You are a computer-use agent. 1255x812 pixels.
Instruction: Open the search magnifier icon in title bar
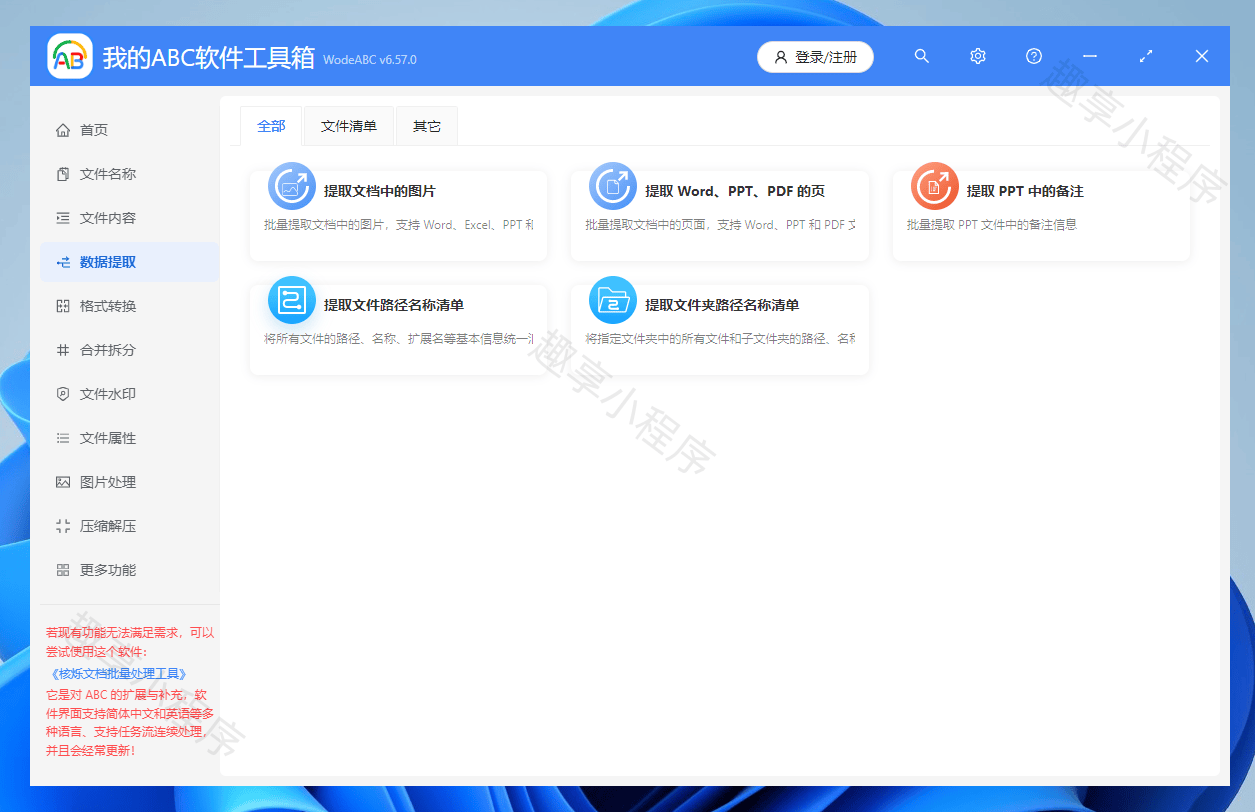[x=922, y=56]
